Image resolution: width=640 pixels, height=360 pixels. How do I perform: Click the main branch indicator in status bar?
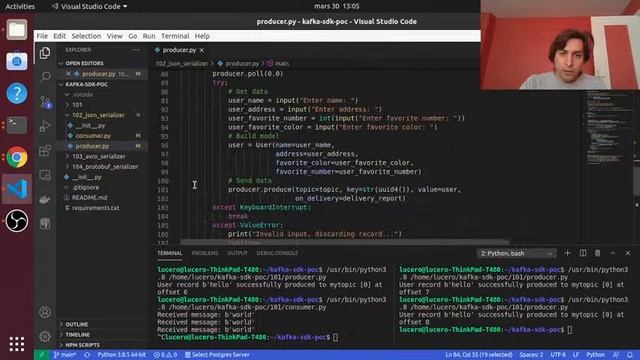[x=65, y=355]
